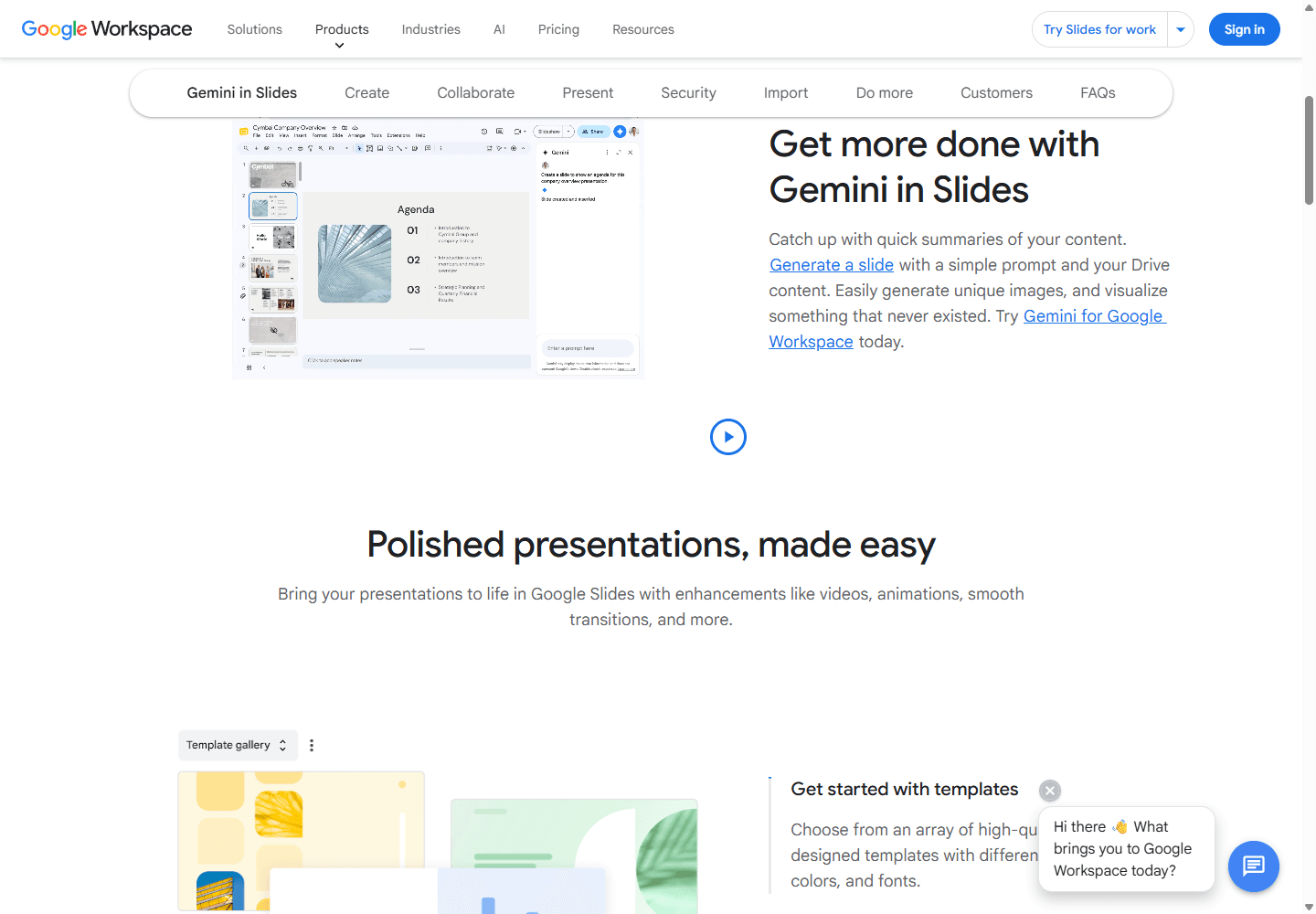Click the yellow template preview thumbnail
The width and height of the screenshot is (1316, 914).
(x=302, y=841)
